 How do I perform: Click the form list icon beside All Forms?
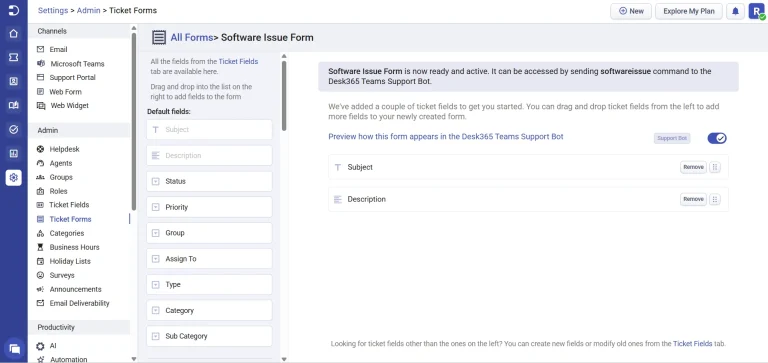pos(159,38)
